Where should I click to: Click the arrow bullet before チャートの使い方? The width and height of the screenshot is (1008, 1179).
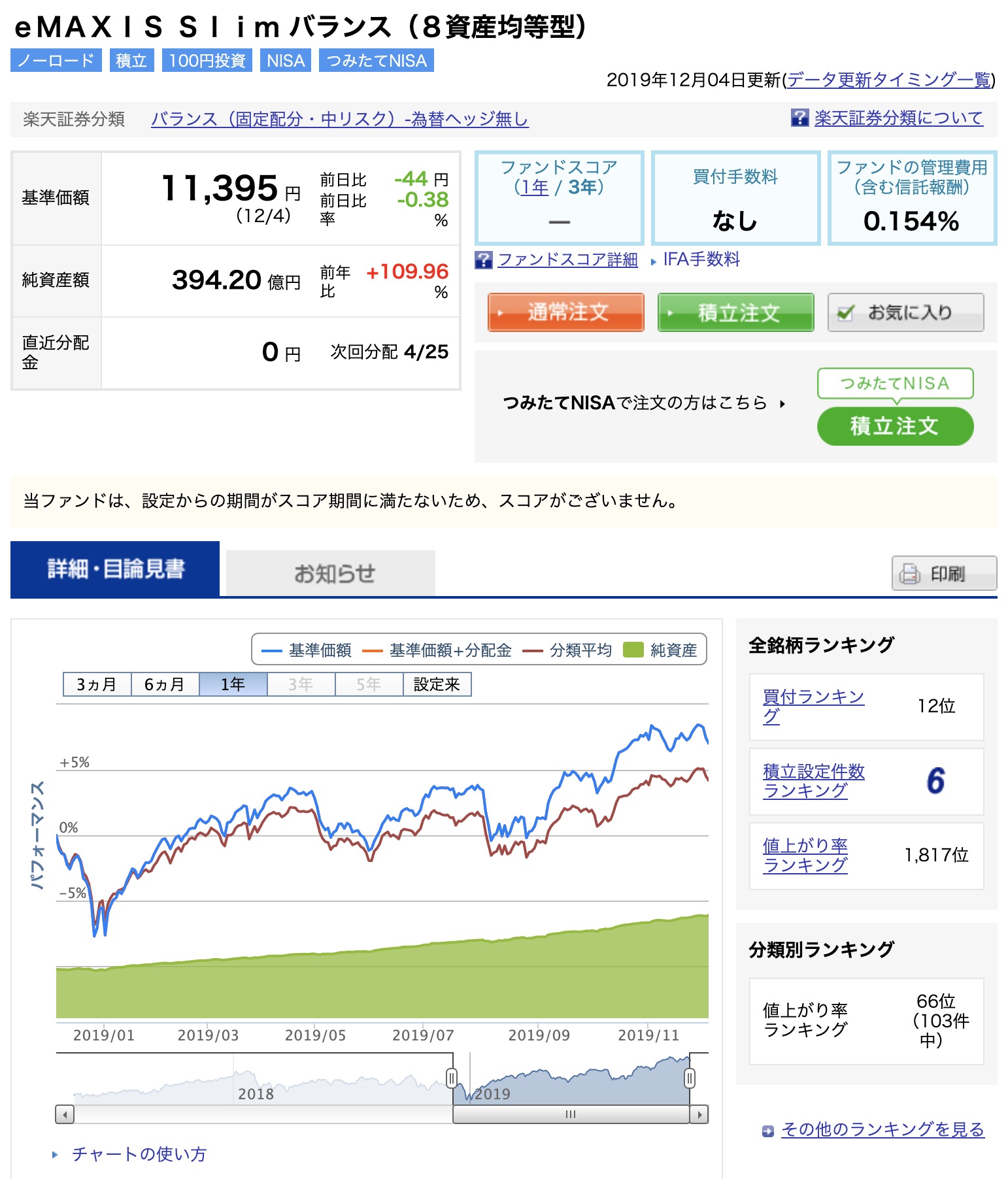click(x=55, y=1155)
